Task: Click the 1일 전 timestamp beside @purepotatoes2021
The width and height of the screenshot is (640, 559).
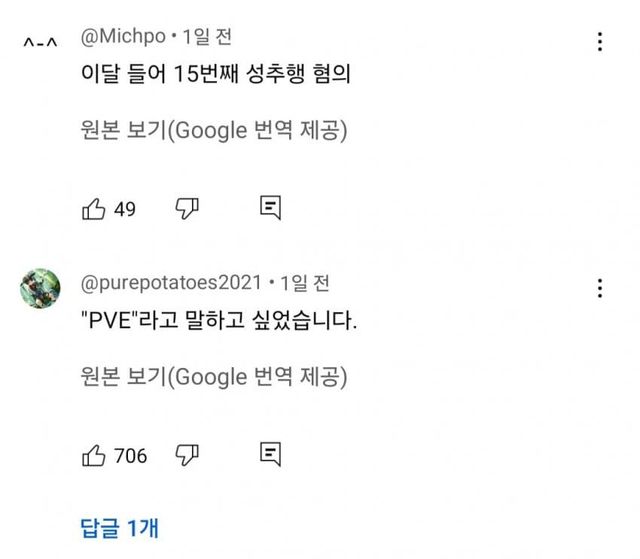Action: point(305,284)
